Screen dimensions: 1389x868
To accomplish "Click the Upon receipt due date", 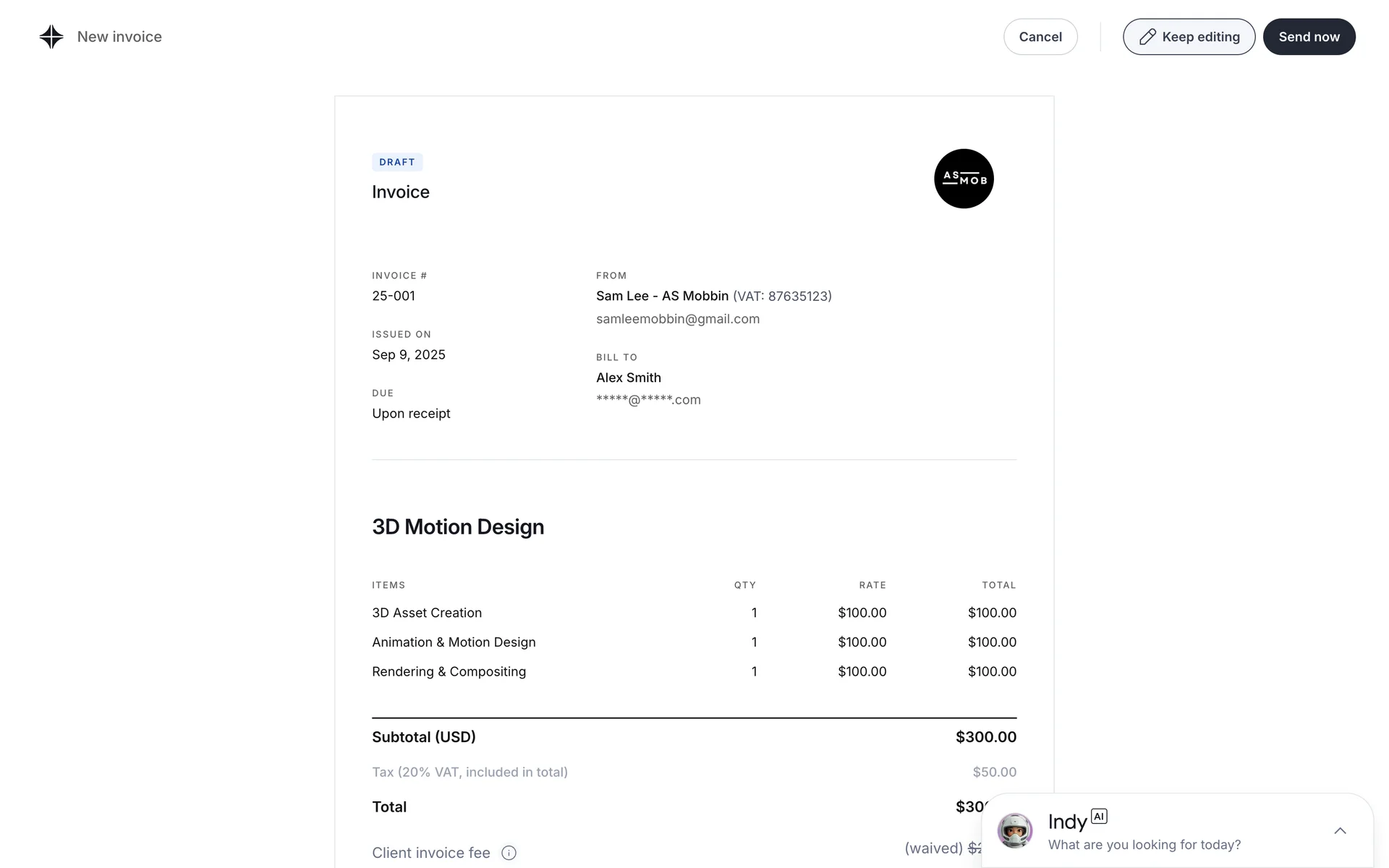I will [411, 413].
